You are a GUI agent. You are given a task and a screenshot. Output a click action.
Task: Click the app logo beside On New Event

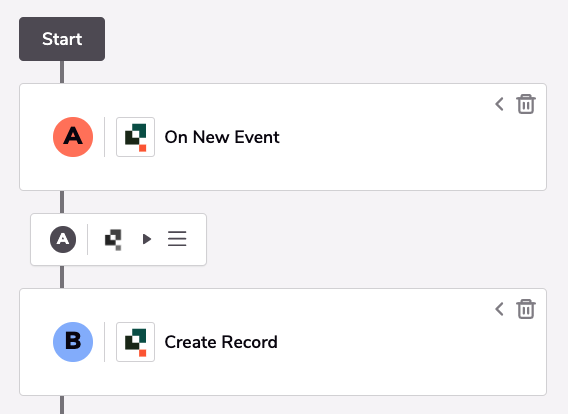click(135, 137)
